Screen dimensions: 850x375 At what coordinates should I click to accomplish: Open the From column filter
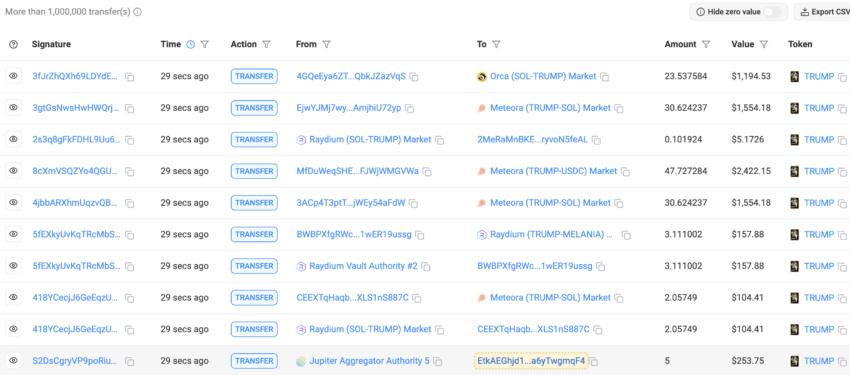tap(326, 44)
